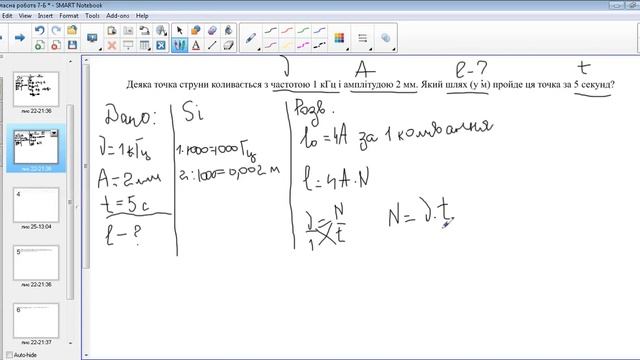This screenshot has height=360, width=640.
Task: Open the Help menu
Action: [x=142, y=16]
